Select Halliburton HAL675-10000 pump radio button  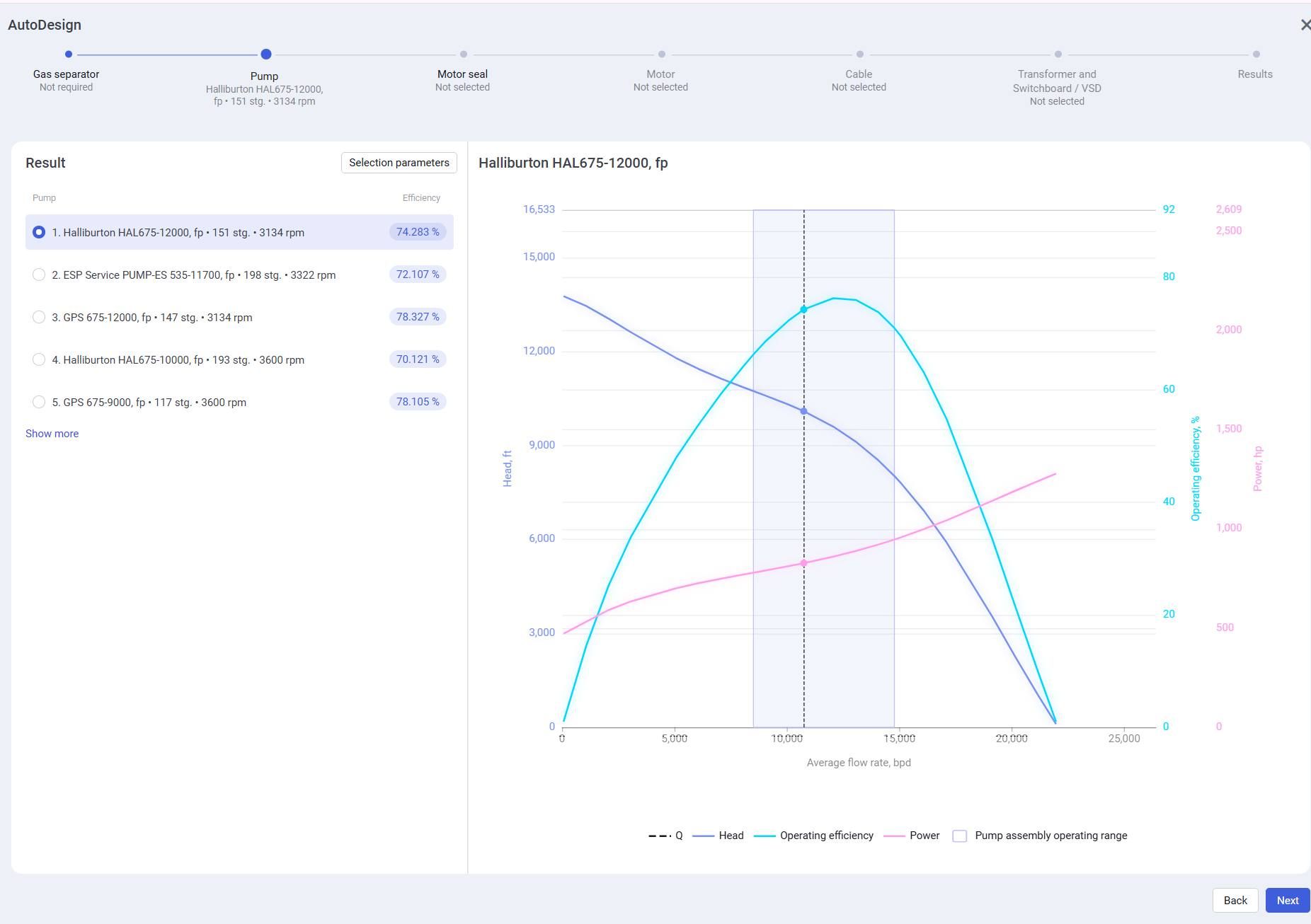coord(39,359)
